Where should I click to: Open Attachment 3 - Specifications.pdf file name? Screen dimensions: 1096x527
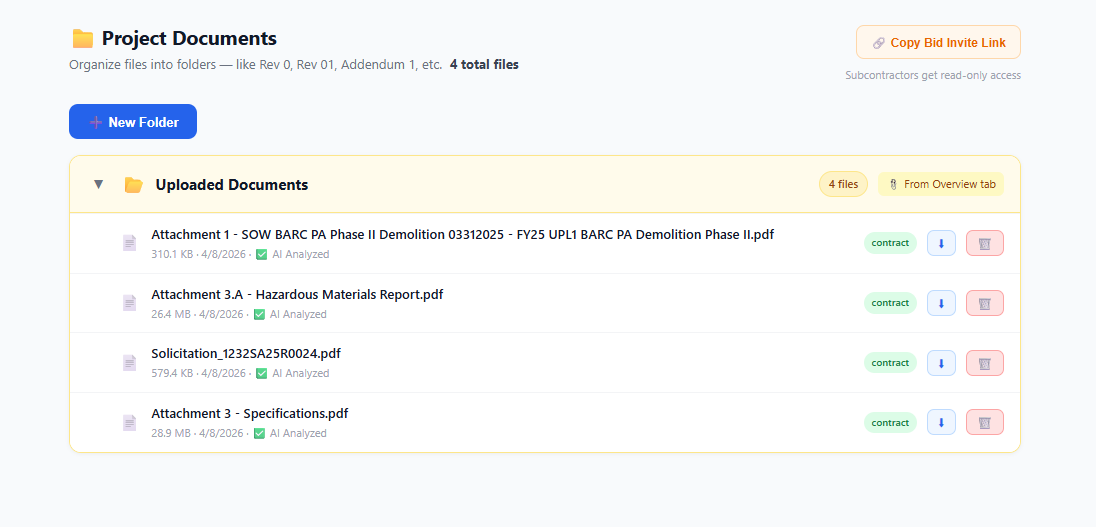coord(250,413)
